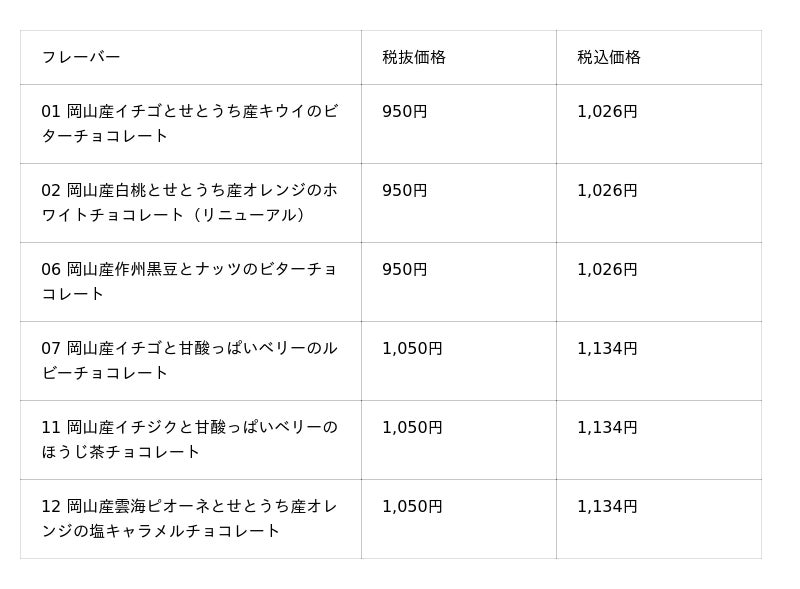Click the 税込価格 column header
800x589 pixels.
(x=609, y=58)
